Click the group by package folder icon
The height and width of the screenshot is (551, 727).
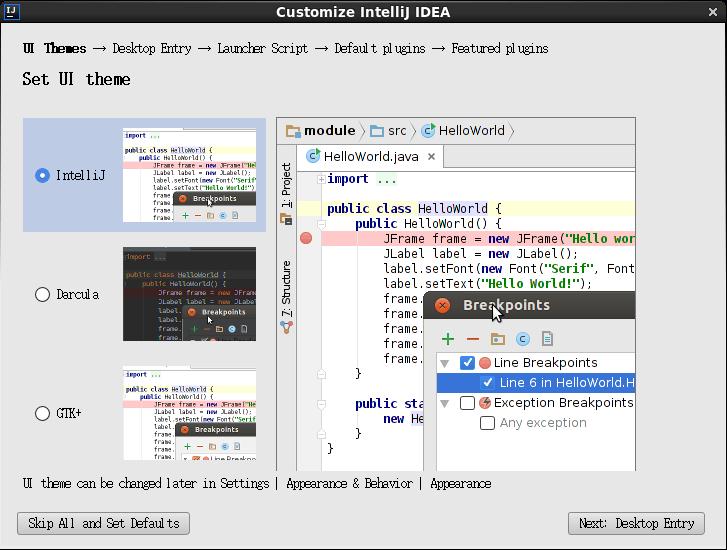[x=497, y=339]
